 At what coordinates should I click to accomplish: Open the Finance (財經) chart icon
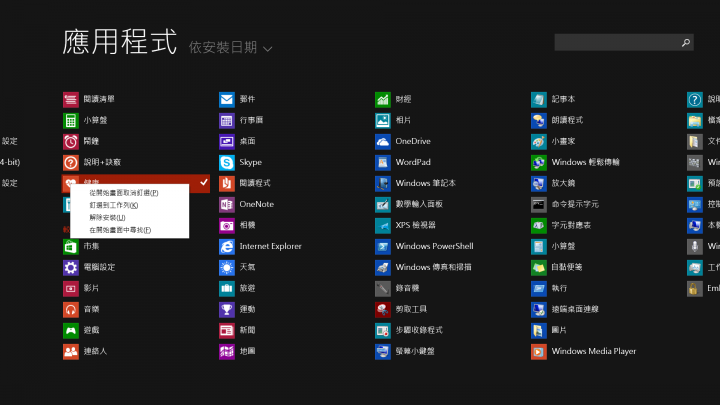click(383, 99)
